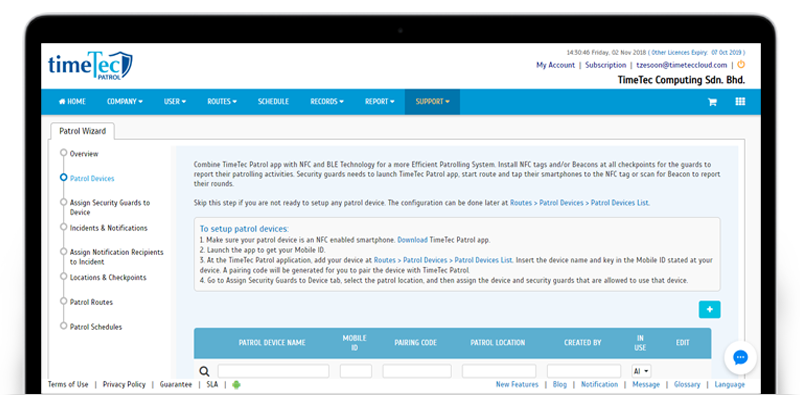Image resolution: width=800 pixels, height=395 pixels.
Task: Click the Mobile ID filter field
Action: (x=356, y=371)
